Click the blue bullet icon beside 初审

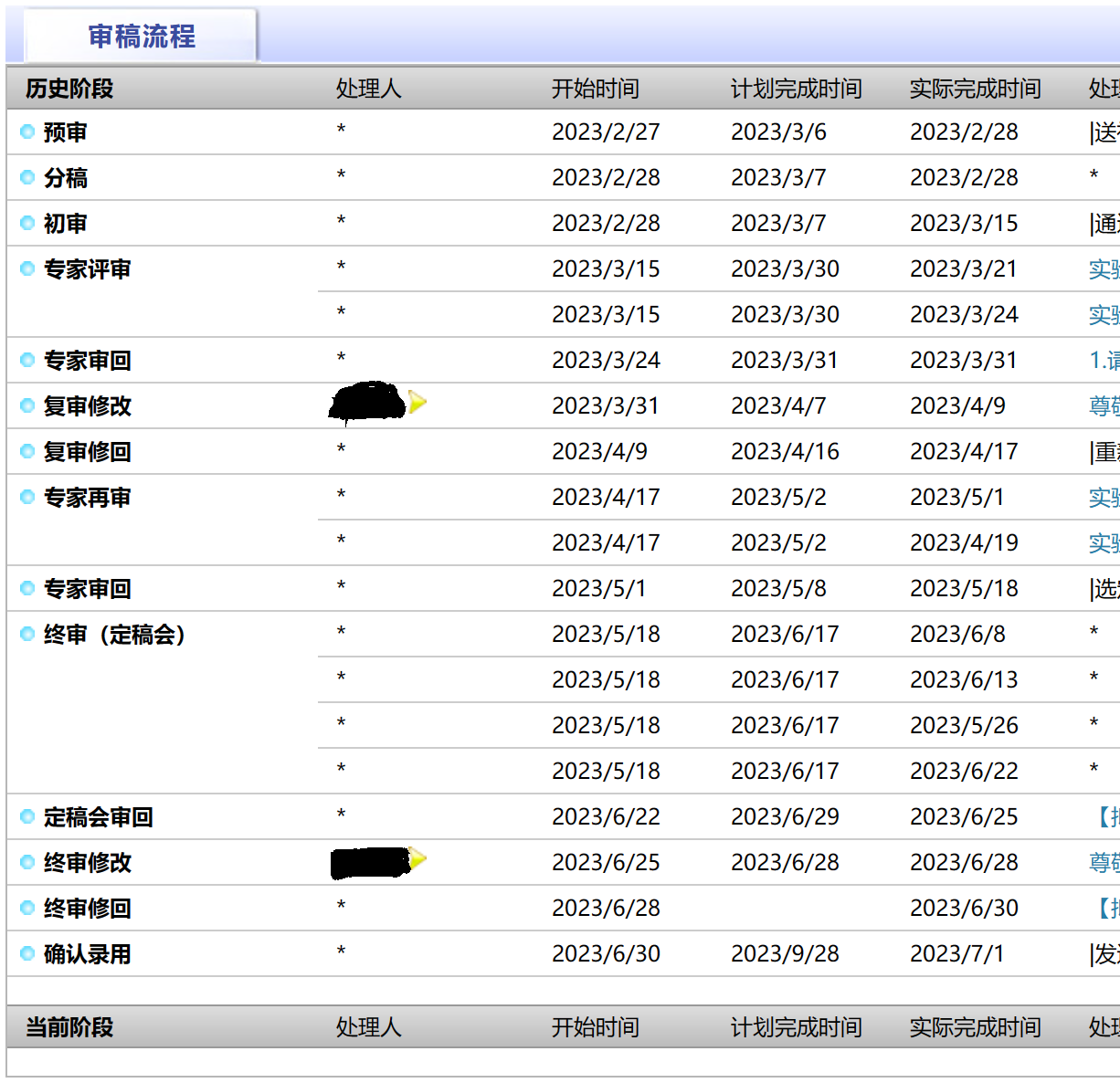[27, 224]
